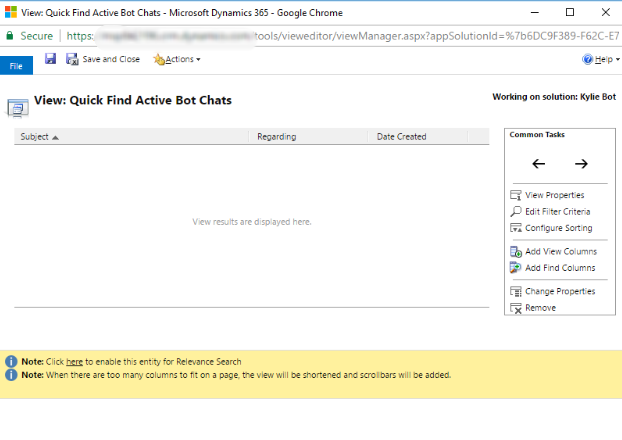622x440 pixels.
Task: Maximize the Chrome window
Action: click(x=570, y=12)
